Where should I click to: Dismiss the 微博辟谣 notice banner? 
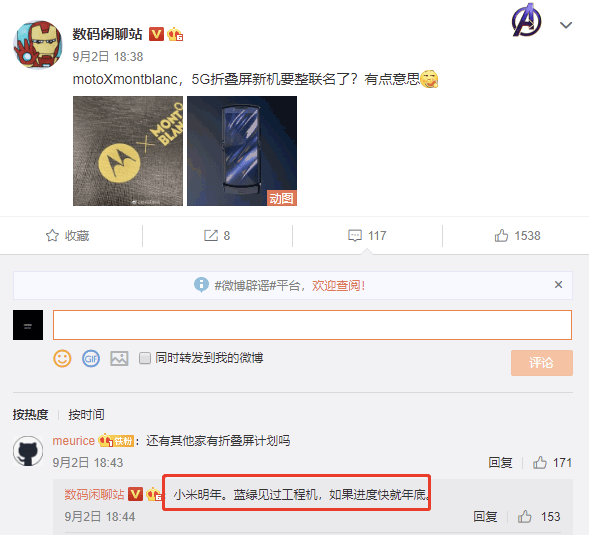point(558,285)
